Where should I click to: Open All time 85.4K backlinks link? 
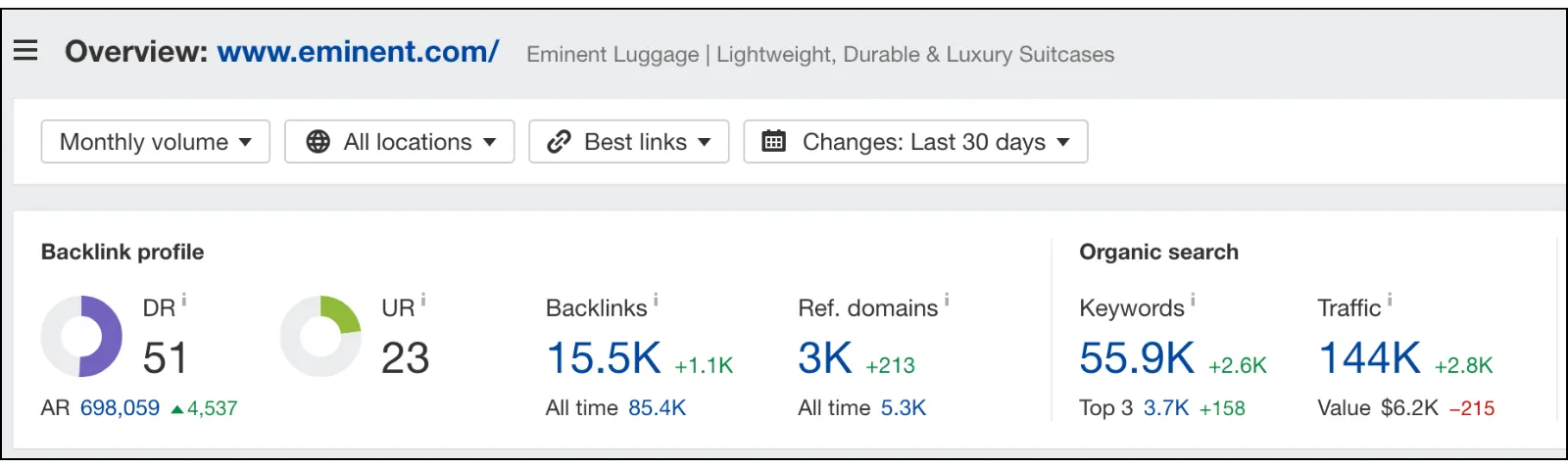coord(658,408)
